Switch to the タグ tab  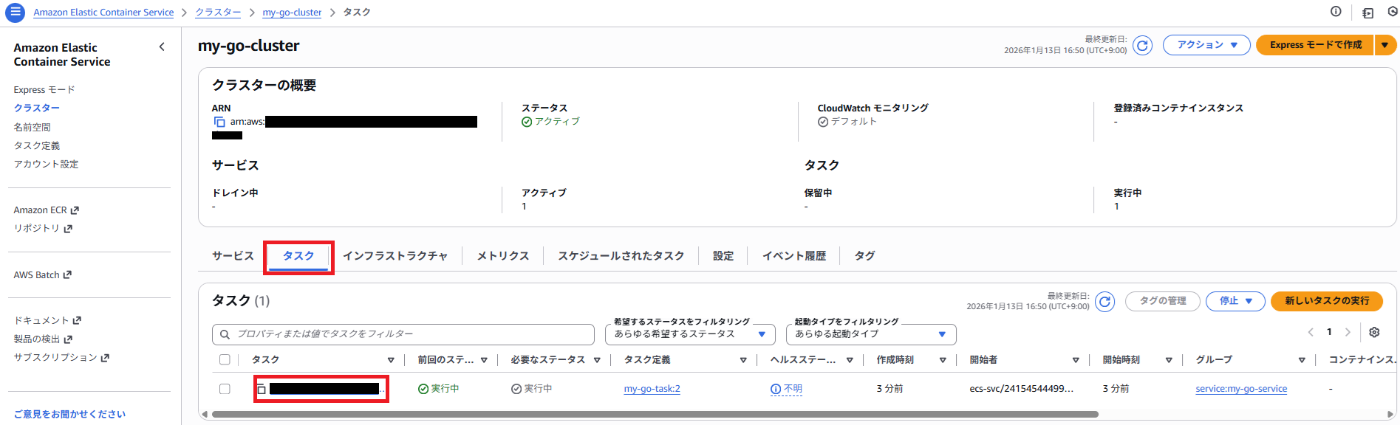(x=865, y=256)
